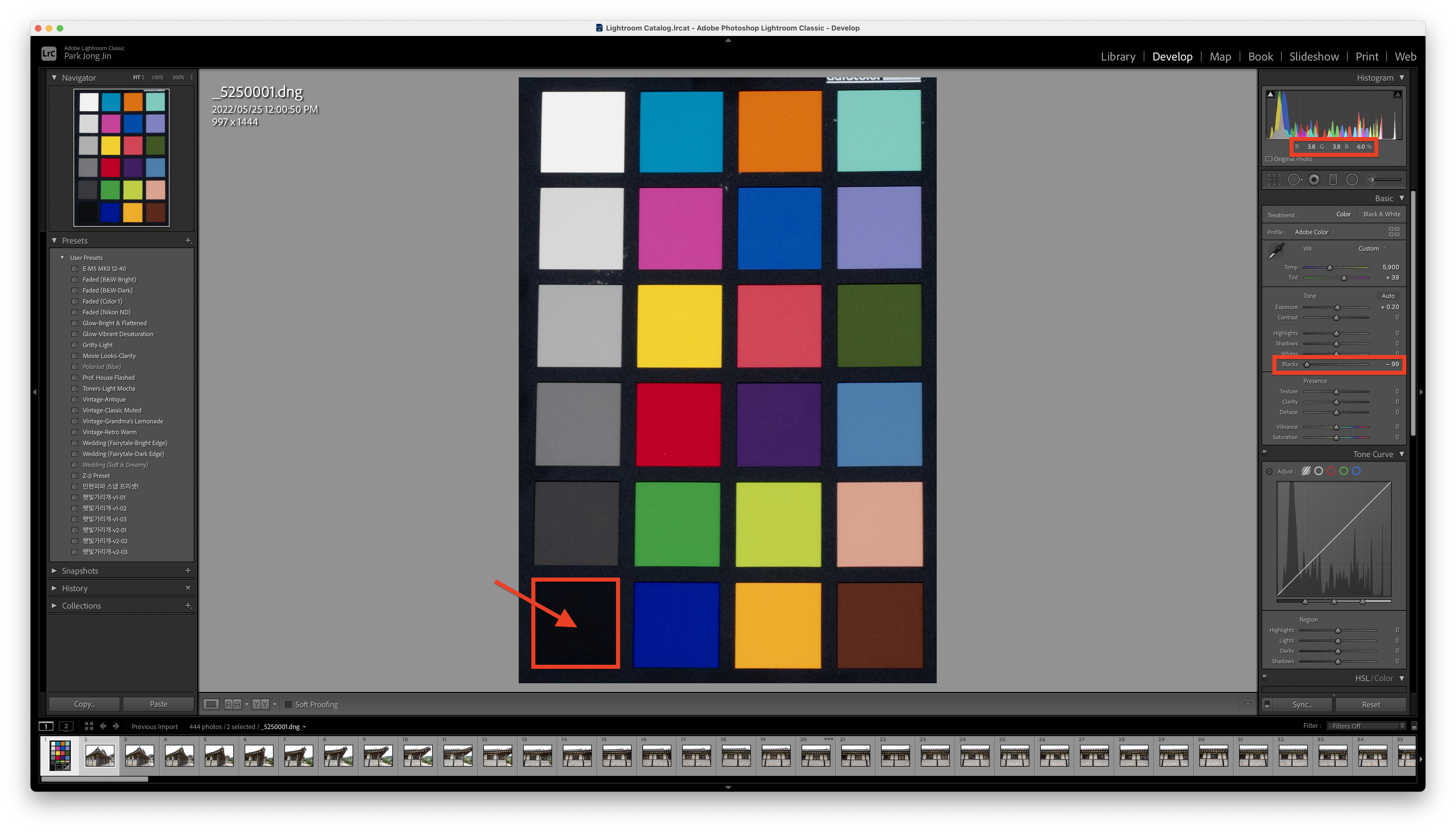Click the Blacks slider handle
1456x832 pixels.
click(1307, 365)
